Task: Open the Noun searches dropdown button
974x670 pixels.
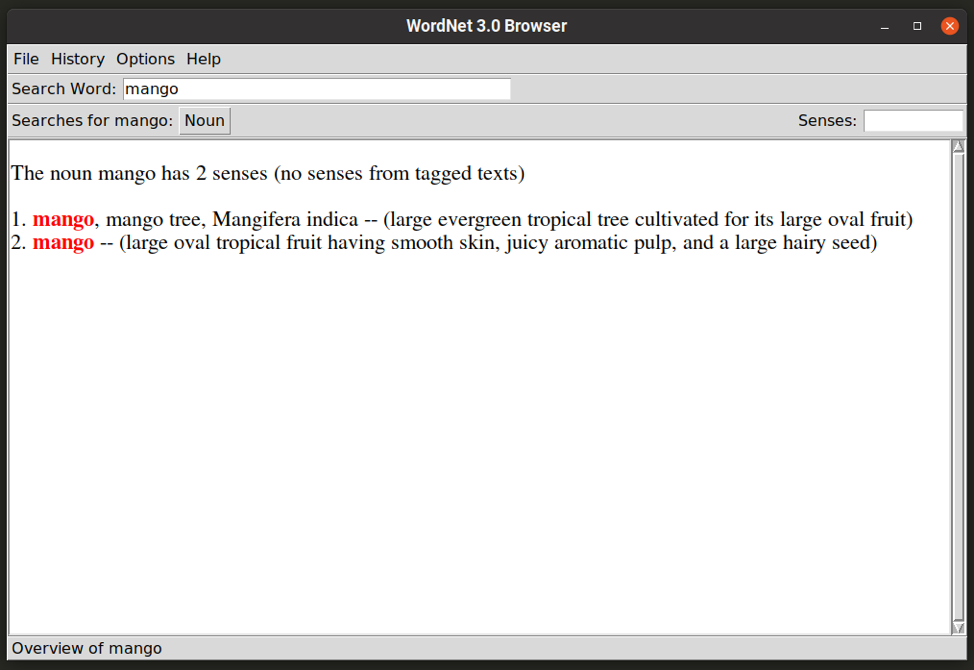Action: coord(204,120)
